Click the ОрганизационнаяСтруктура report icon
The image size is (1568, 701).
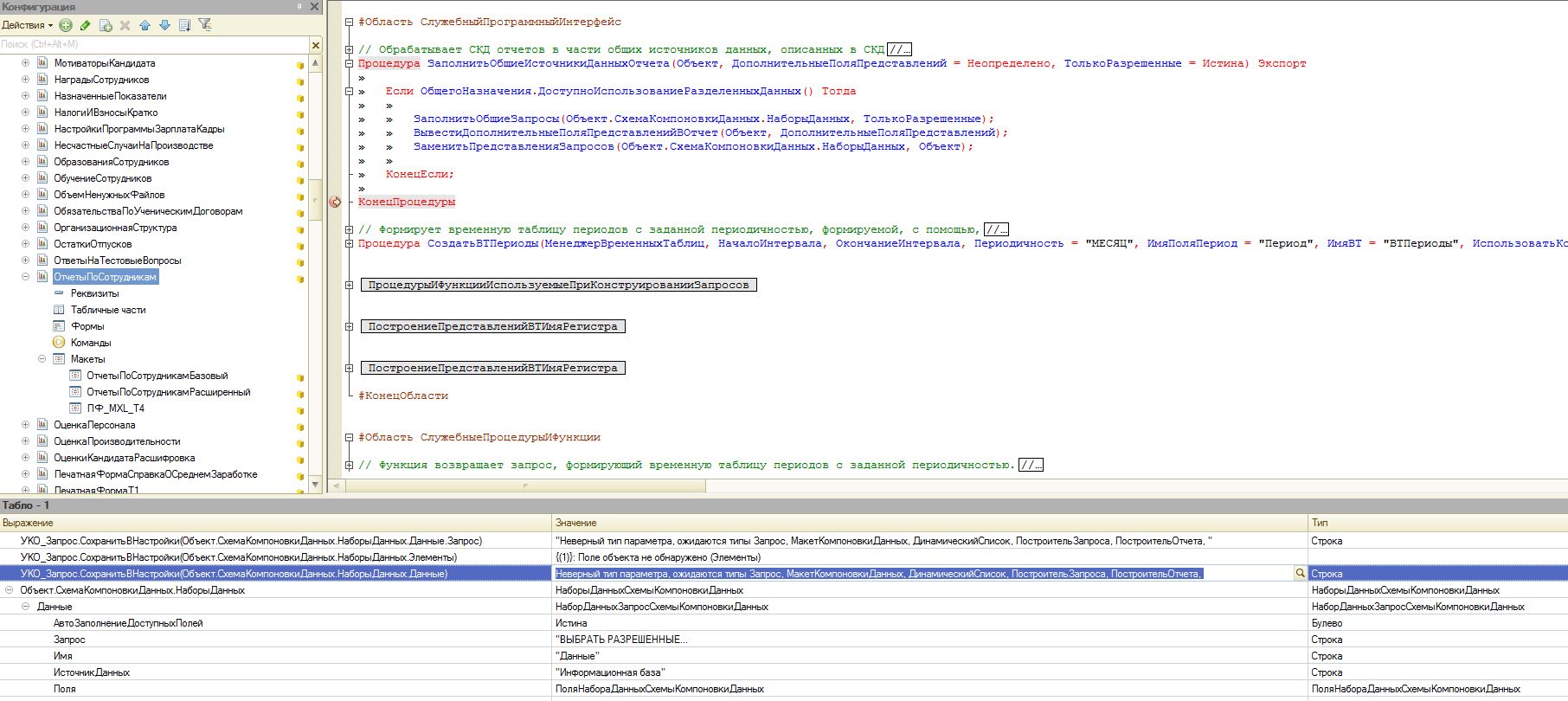[x=42, y=228]
